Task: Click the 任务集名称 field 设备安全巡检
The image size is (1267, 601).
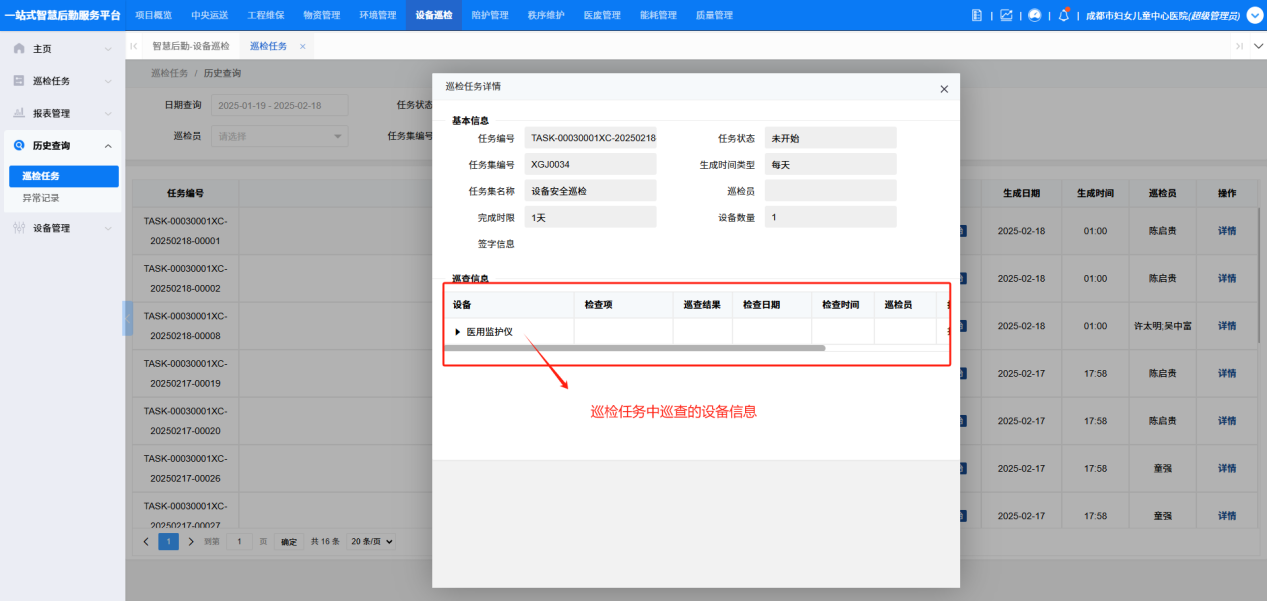Action: pos(590,190)
